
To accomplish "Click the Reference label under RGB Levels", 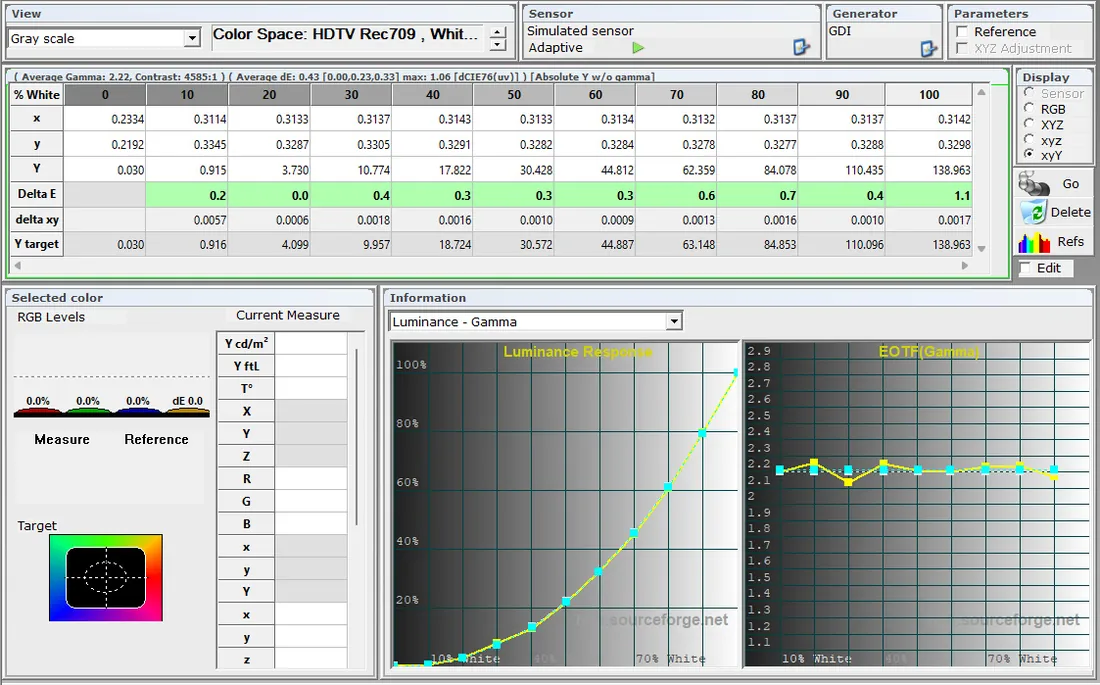I will [x=156, y=439].
